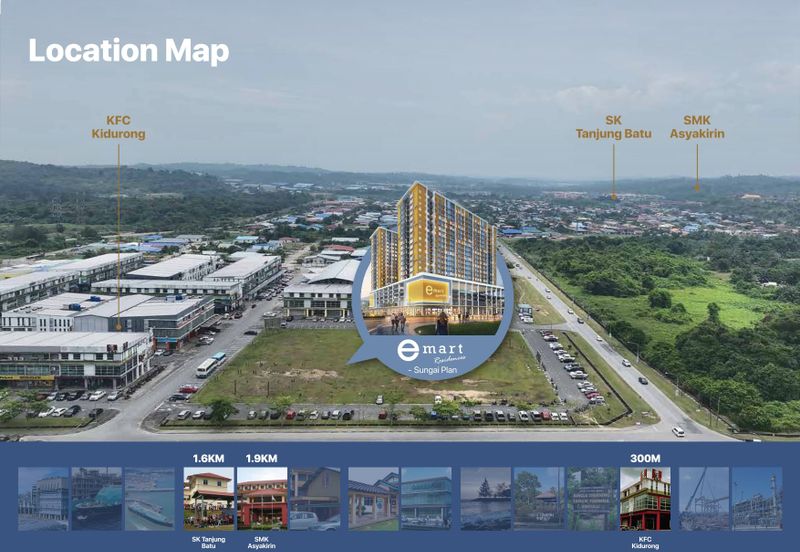Click the Sungai Plan text under the logo
Screen dimensions: 800x552
pos(435,370)
